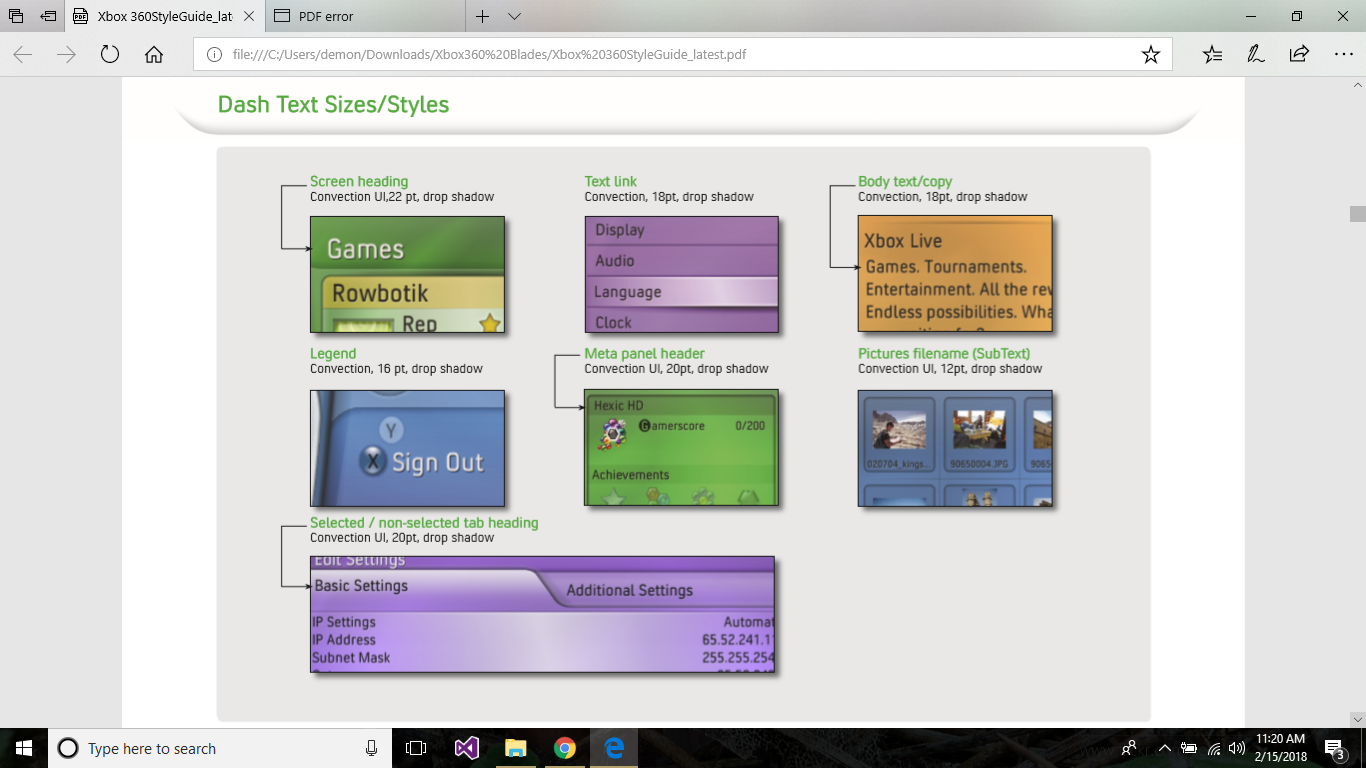Image resolution: width=1366 pixels, height=768 pixels.
Task: Set these tabs aside icon
Action: (x=48, y=16)
